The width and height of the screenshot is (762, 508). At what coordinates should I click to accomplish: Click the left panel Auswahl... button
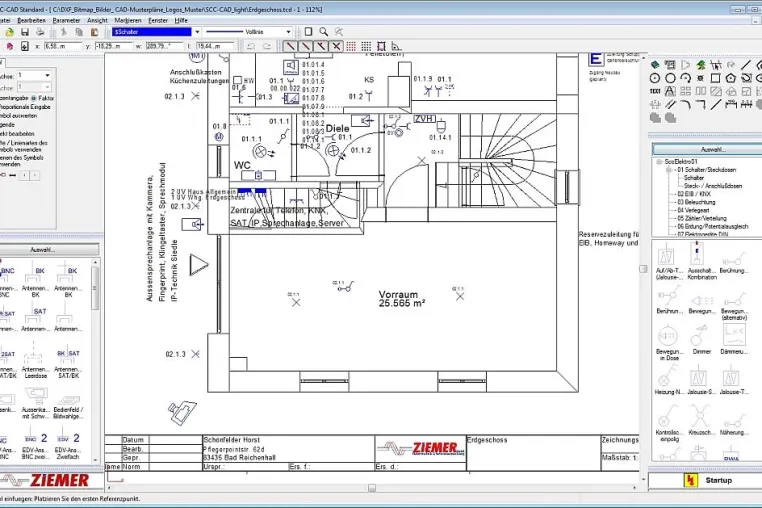coord(44,250)
